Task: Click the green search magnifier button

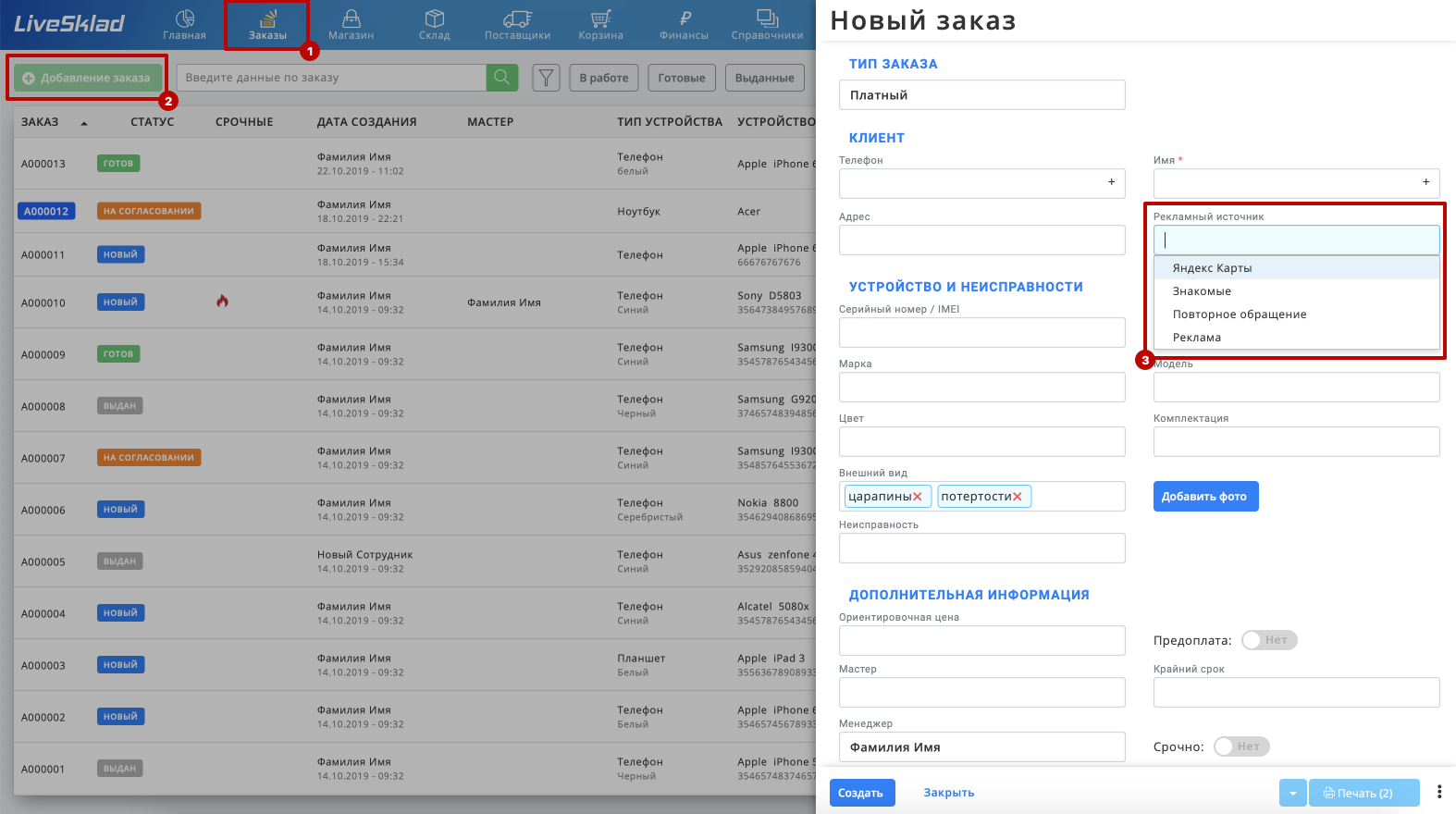Action: (502, 78)
